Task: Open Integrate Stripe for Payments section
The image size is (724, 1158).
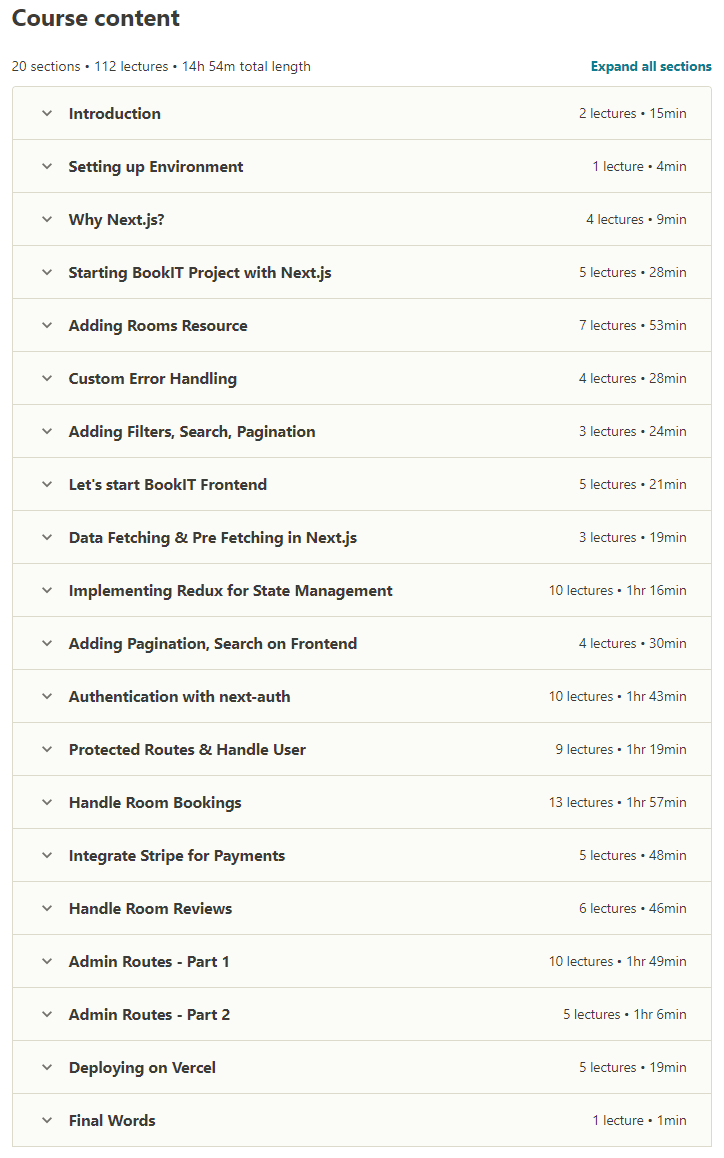Action: [362, 856]
